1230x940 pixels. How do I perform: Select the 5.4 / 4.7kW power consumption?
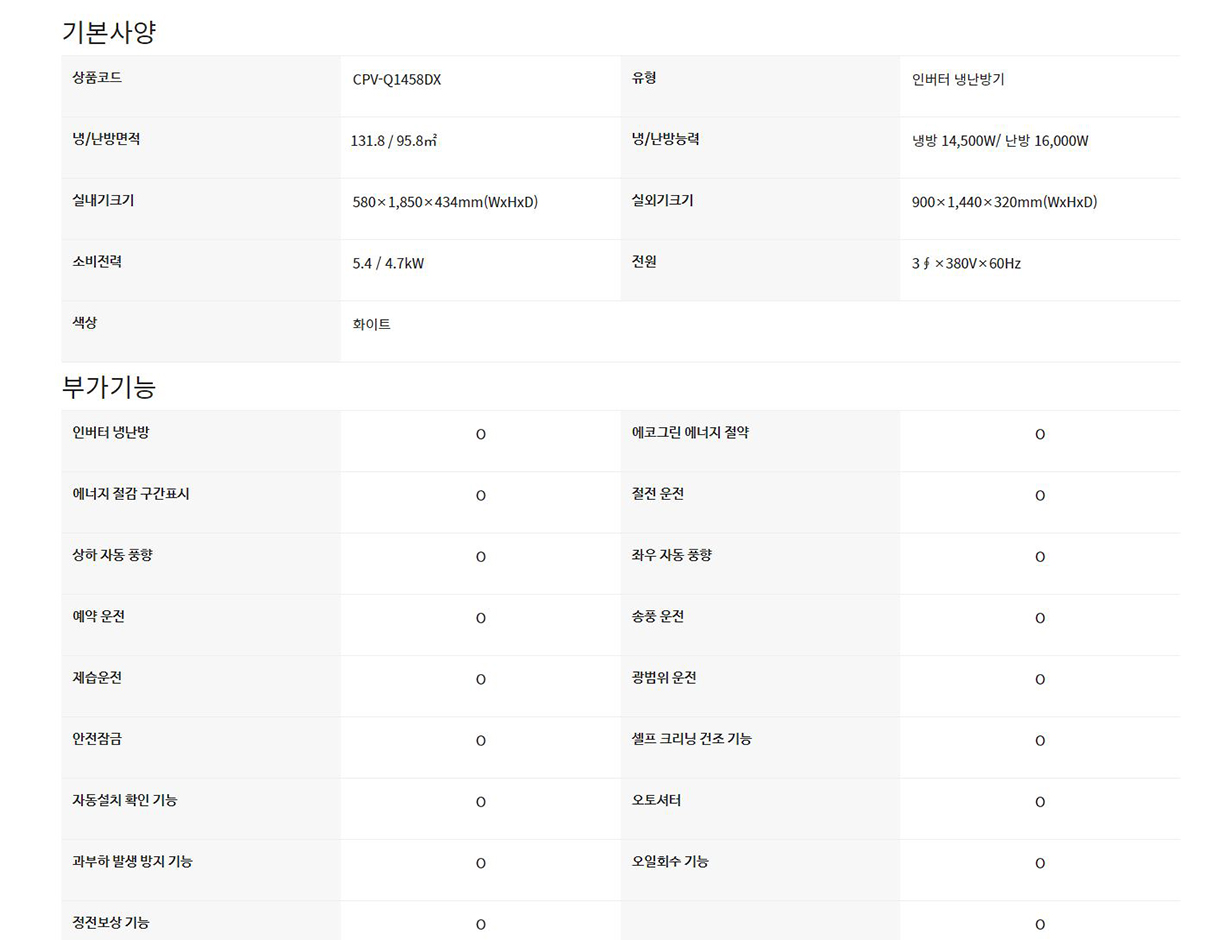388,264
